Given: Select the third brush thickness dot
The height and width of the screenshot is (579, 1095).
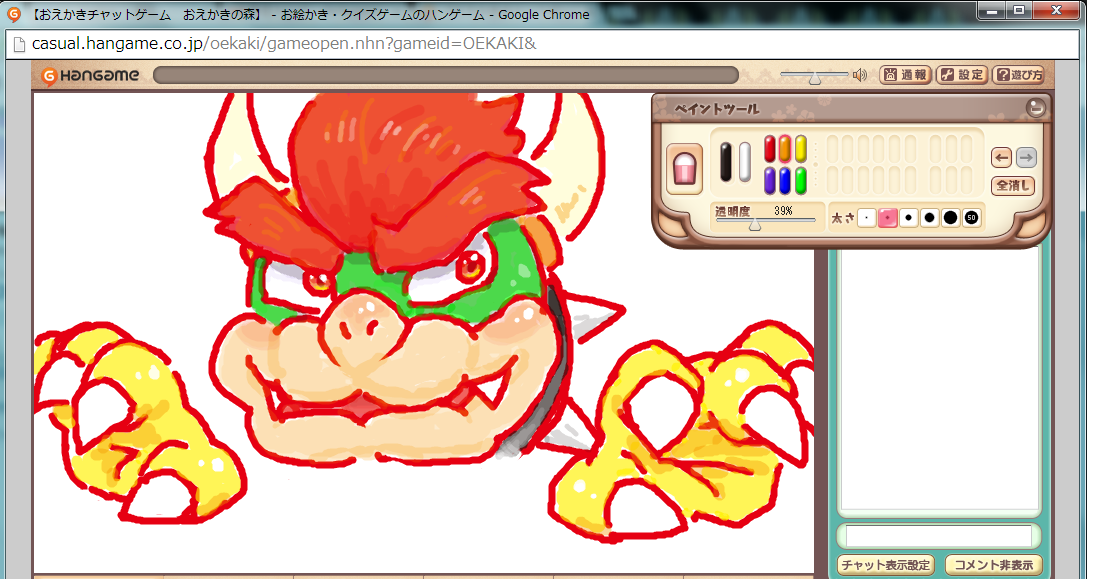Looking at the screenshot, I should [909, 218].
